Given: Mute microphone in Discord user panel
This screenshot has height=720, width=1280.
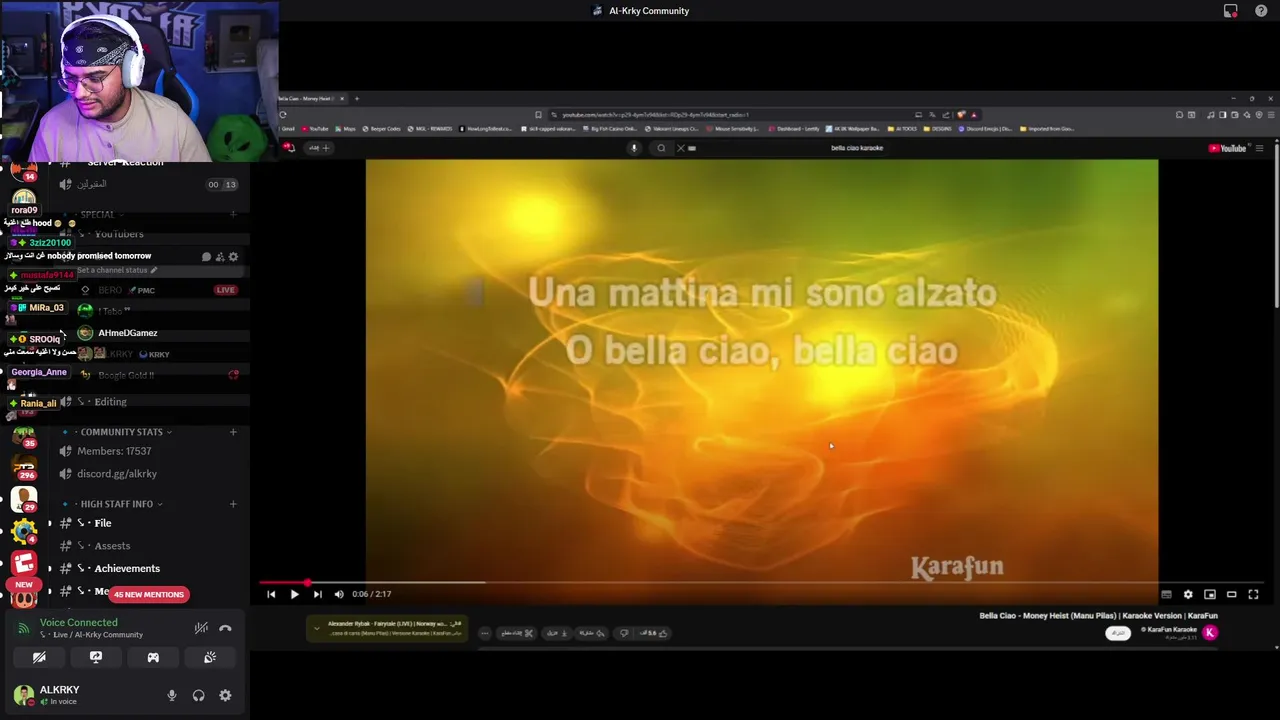Looking at the screenshot, I should tap(172, 696).
